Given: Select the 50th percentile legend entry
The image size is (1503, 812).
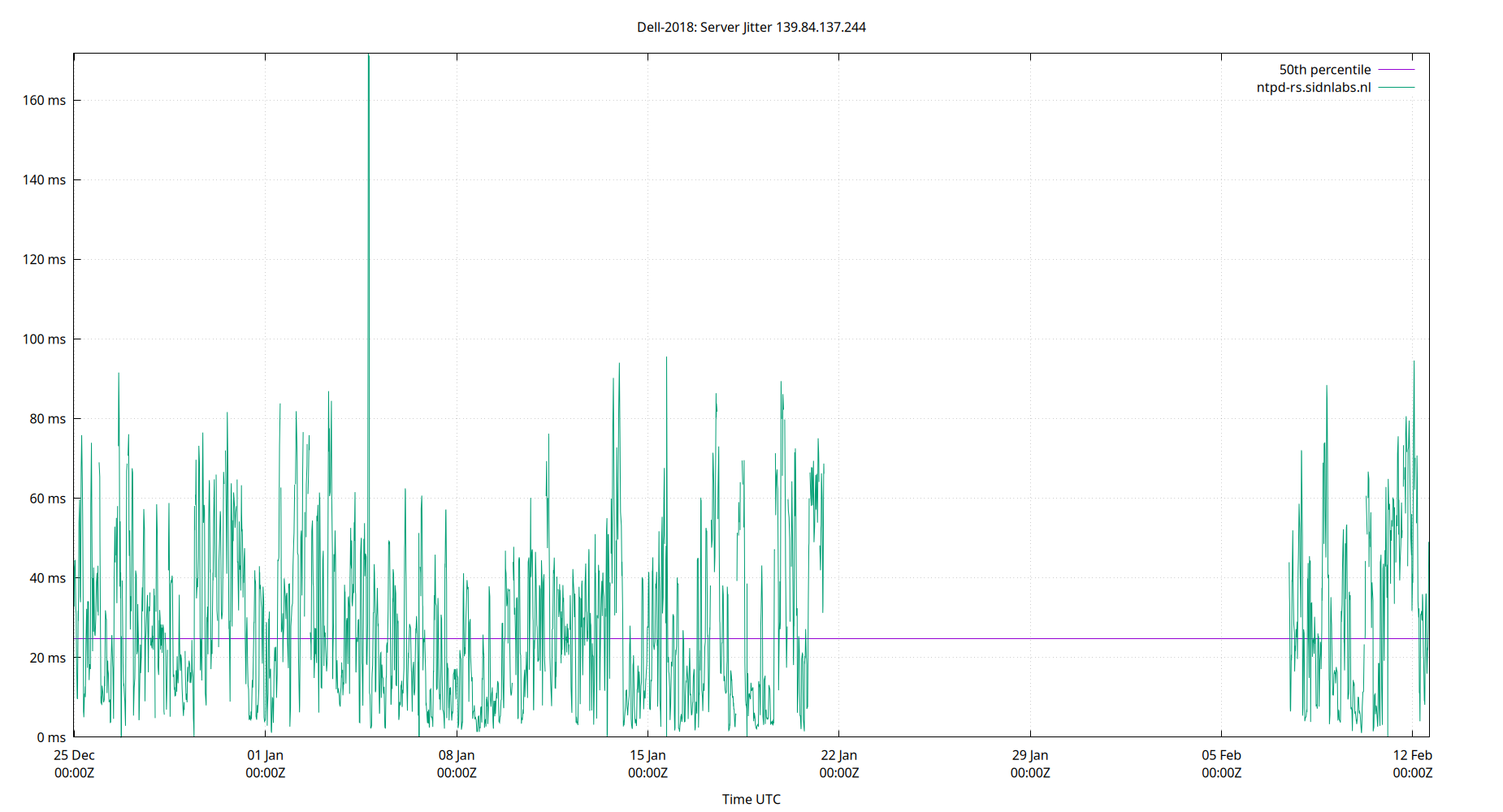Looking at the screenshot, I should tap(1325, 69).
